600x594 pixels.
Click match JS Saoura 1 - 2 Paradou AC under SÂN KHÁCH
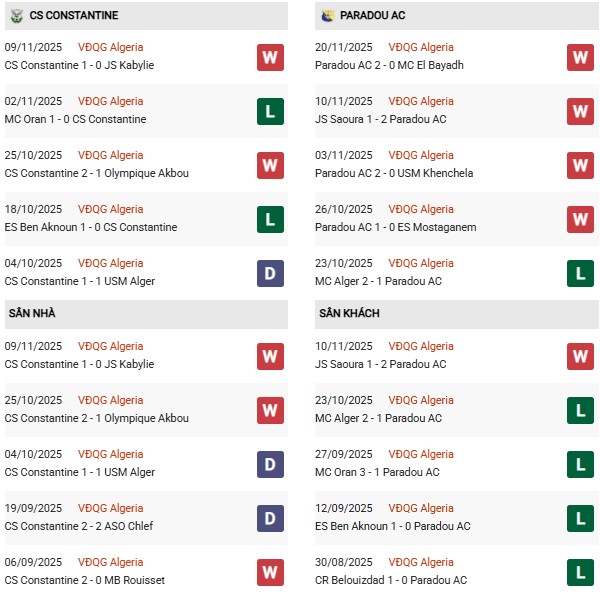click(380, 364)
